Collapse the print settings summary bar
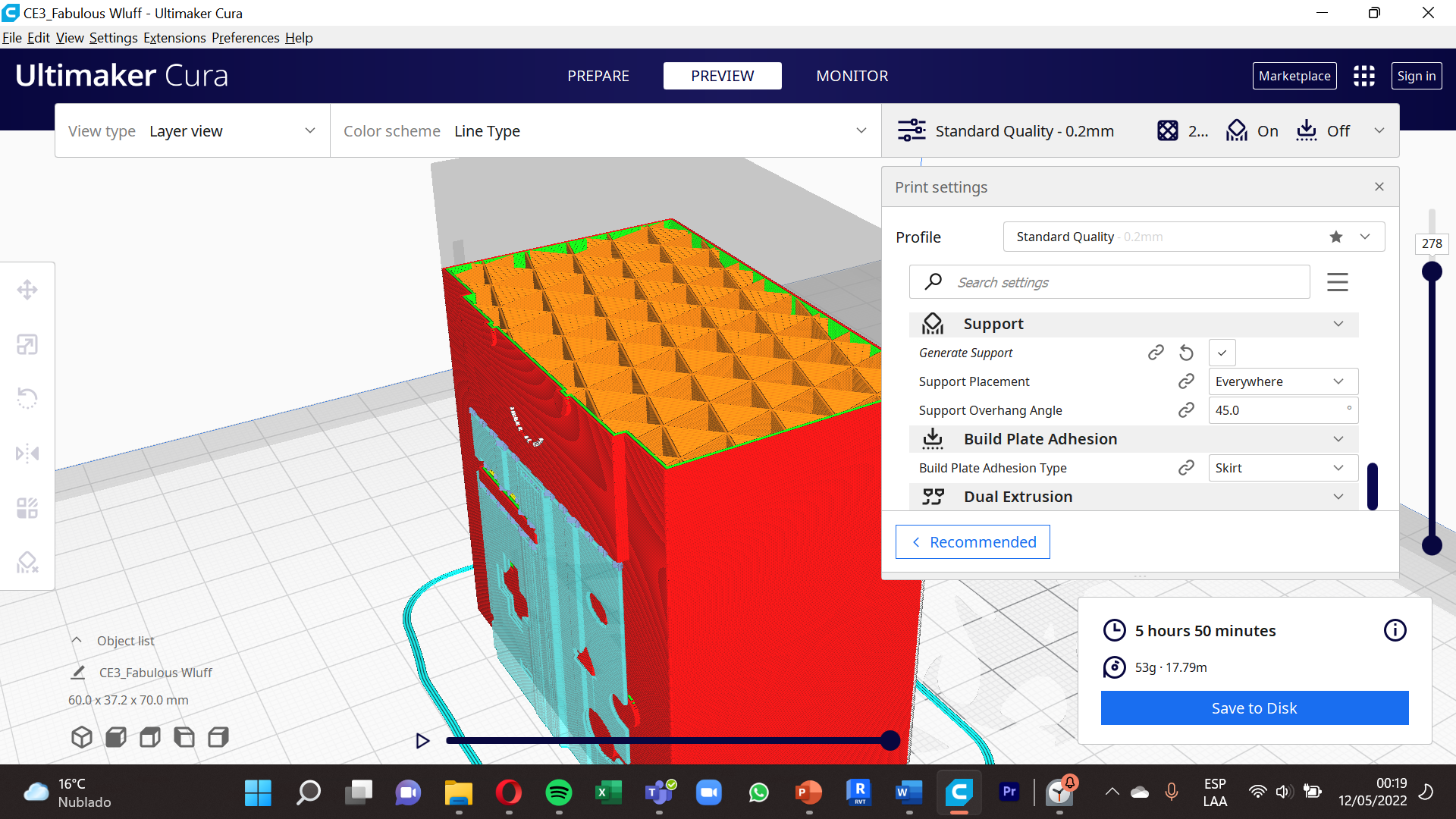Viewport: 1456px width, 819px height. tap(1379, 130)
